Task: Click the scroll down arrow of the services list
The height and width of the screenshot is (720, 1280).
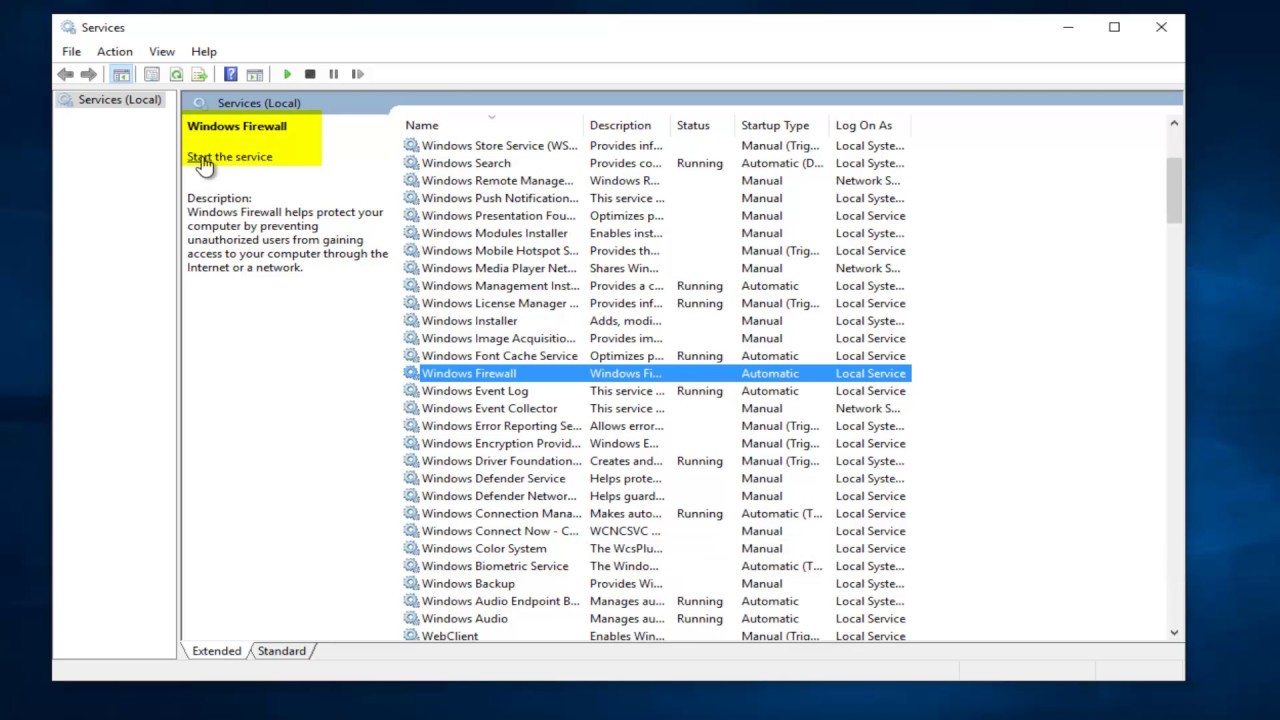Action: [x=1174, y=632]
